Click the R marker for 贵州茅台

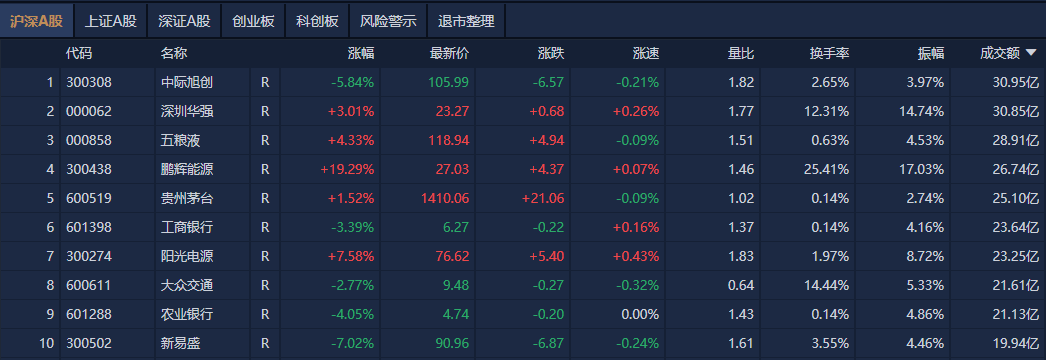click(266, 198)
